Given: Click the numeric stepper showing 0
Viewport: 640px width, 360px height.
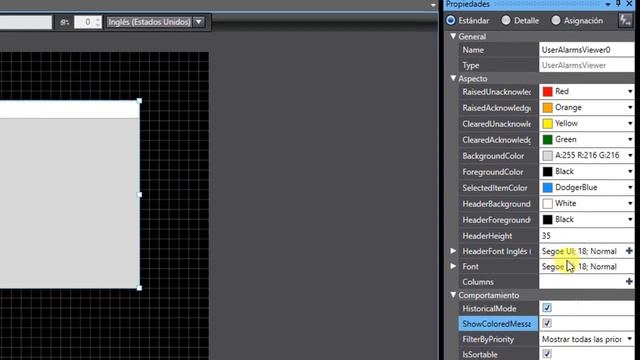Looking at the screenshot, I should [88, 22].
